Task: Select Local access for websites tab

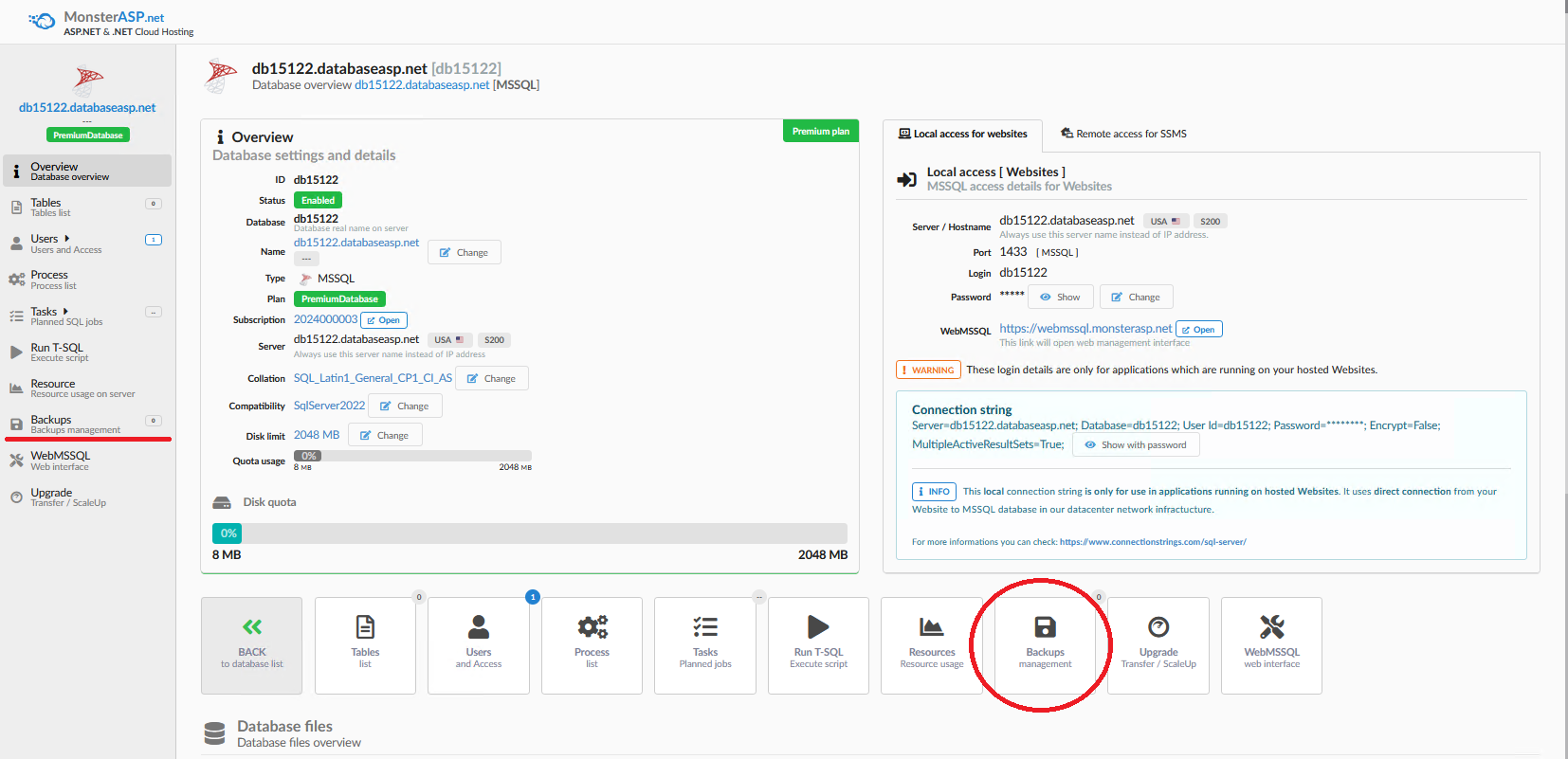Action: click(x=962, y=135)
